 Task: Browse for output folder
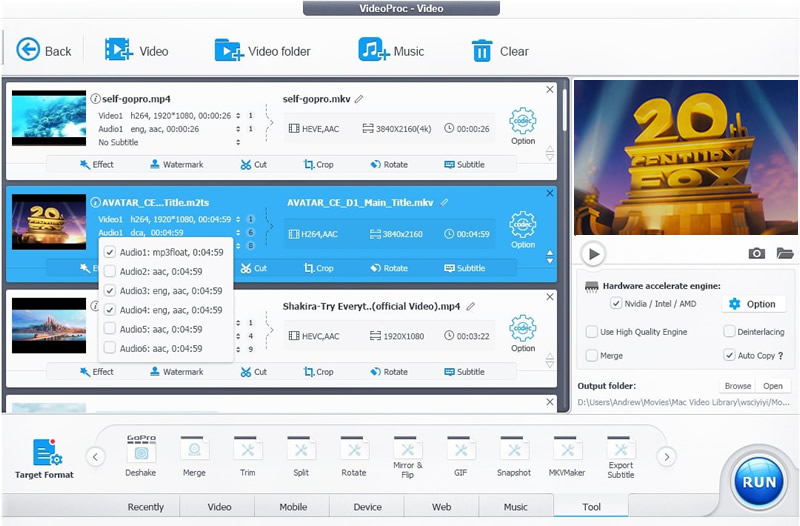tap(738, 386)
